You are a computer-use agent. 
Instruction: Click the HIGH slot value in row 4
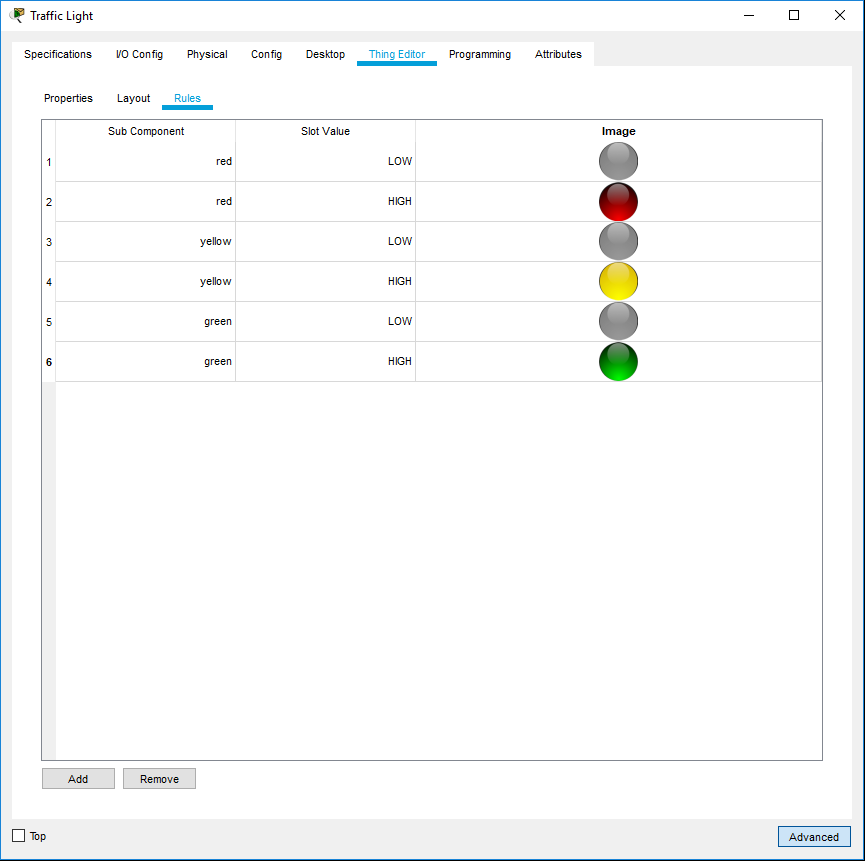pos(325,281)
